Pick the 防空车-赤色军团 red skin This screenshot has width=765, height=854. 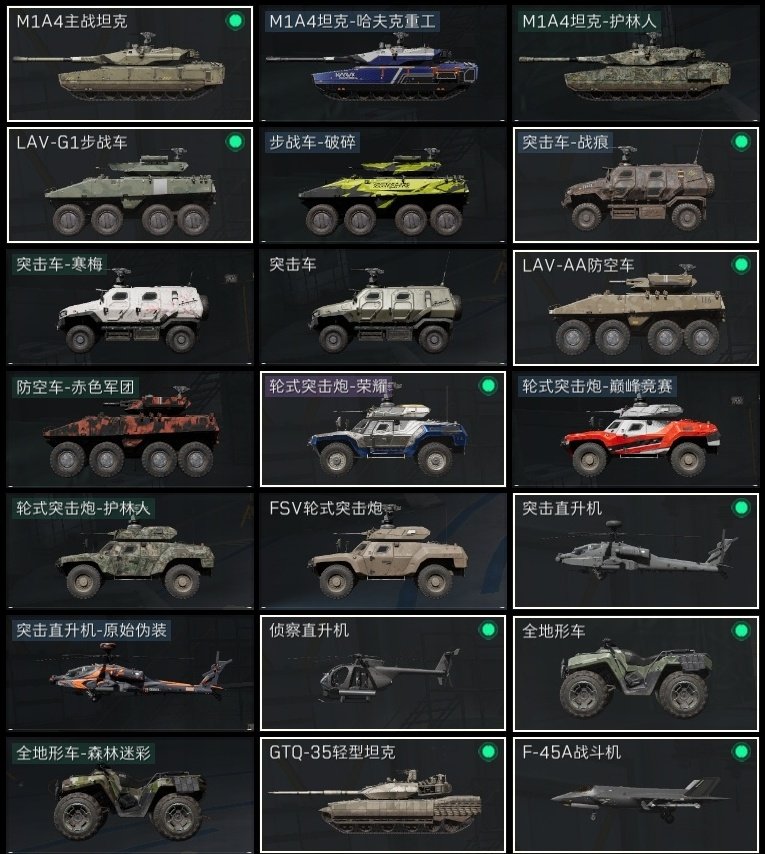coord(130,429)
